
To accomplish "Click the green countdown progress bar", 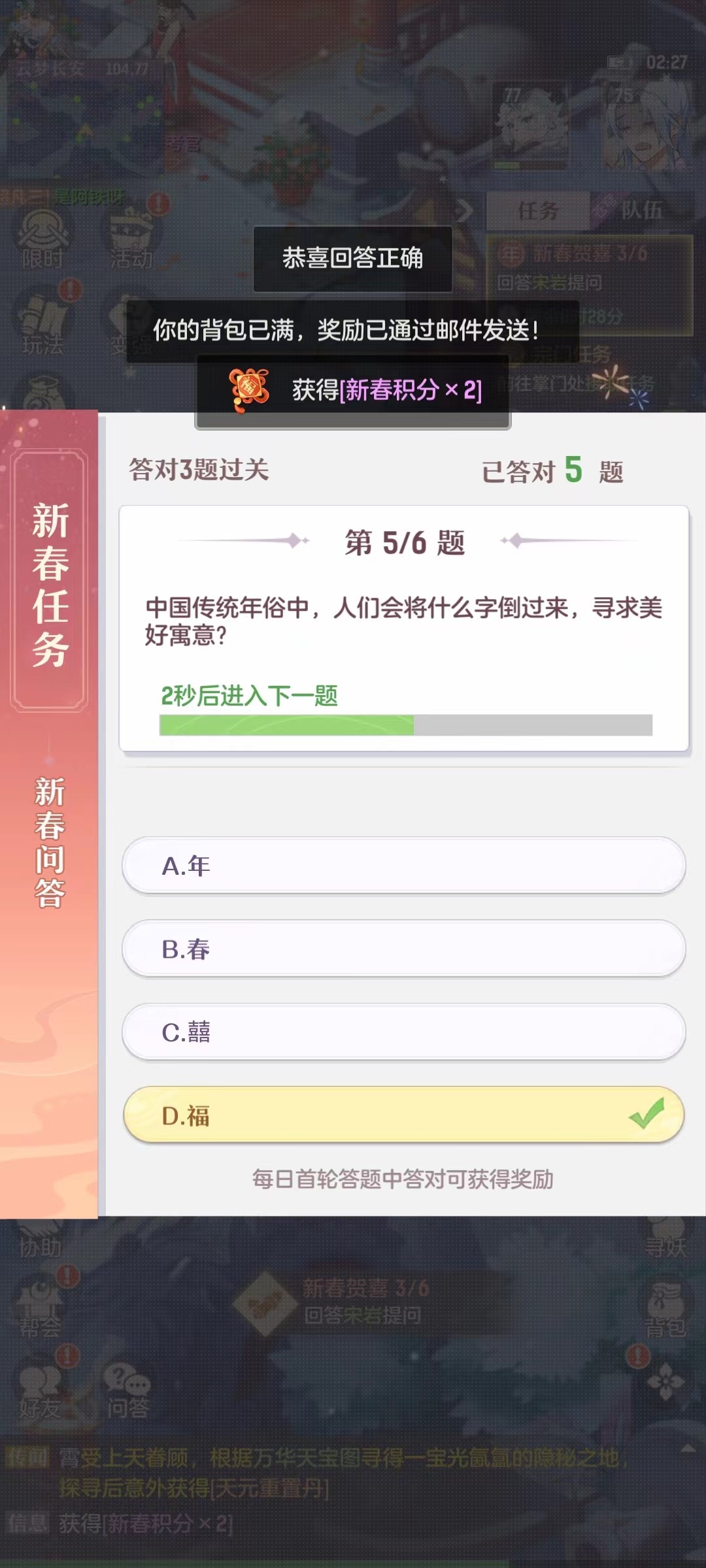I will pos(405,725).
